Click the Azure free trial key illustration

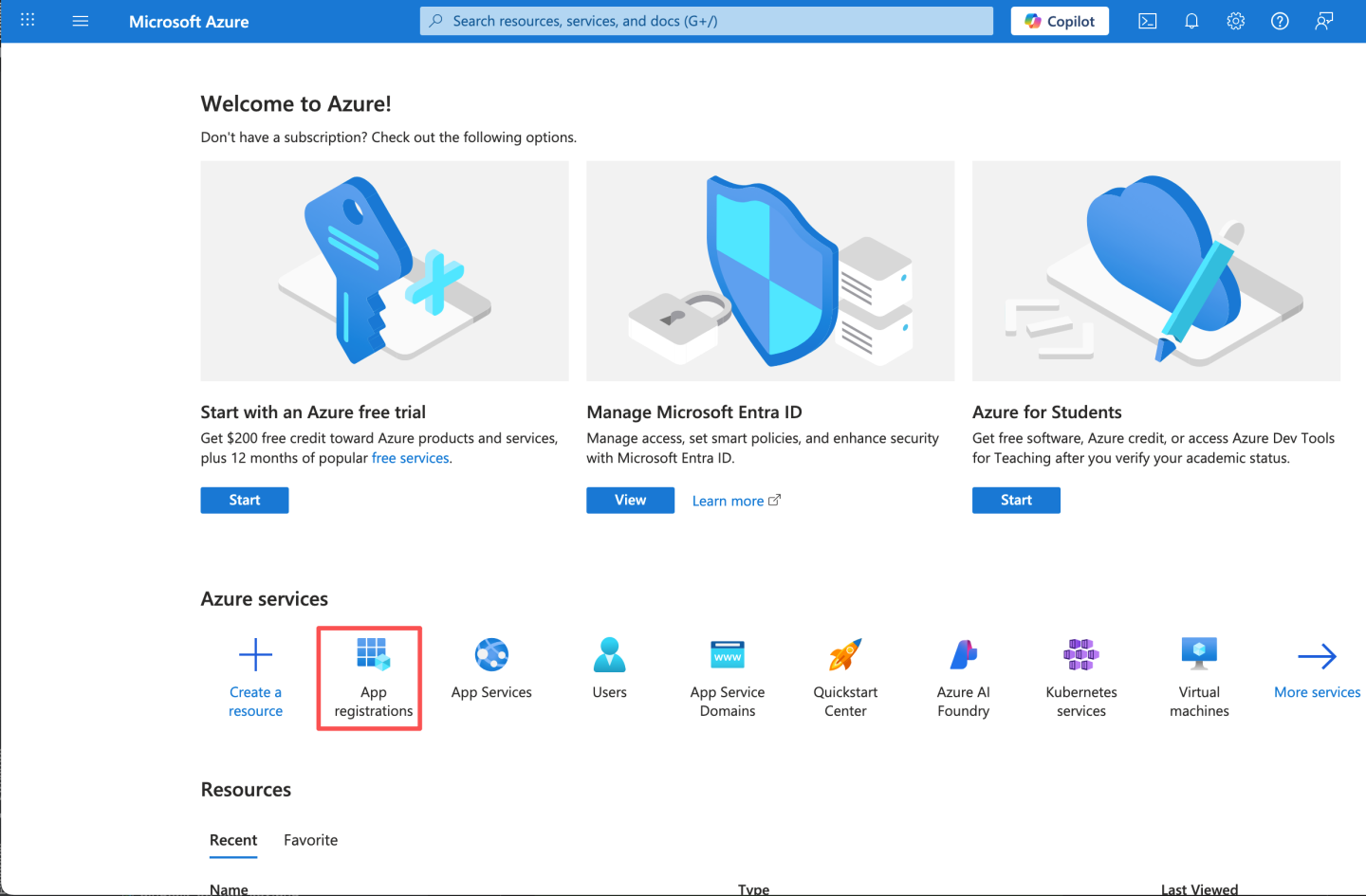point(385,271)
